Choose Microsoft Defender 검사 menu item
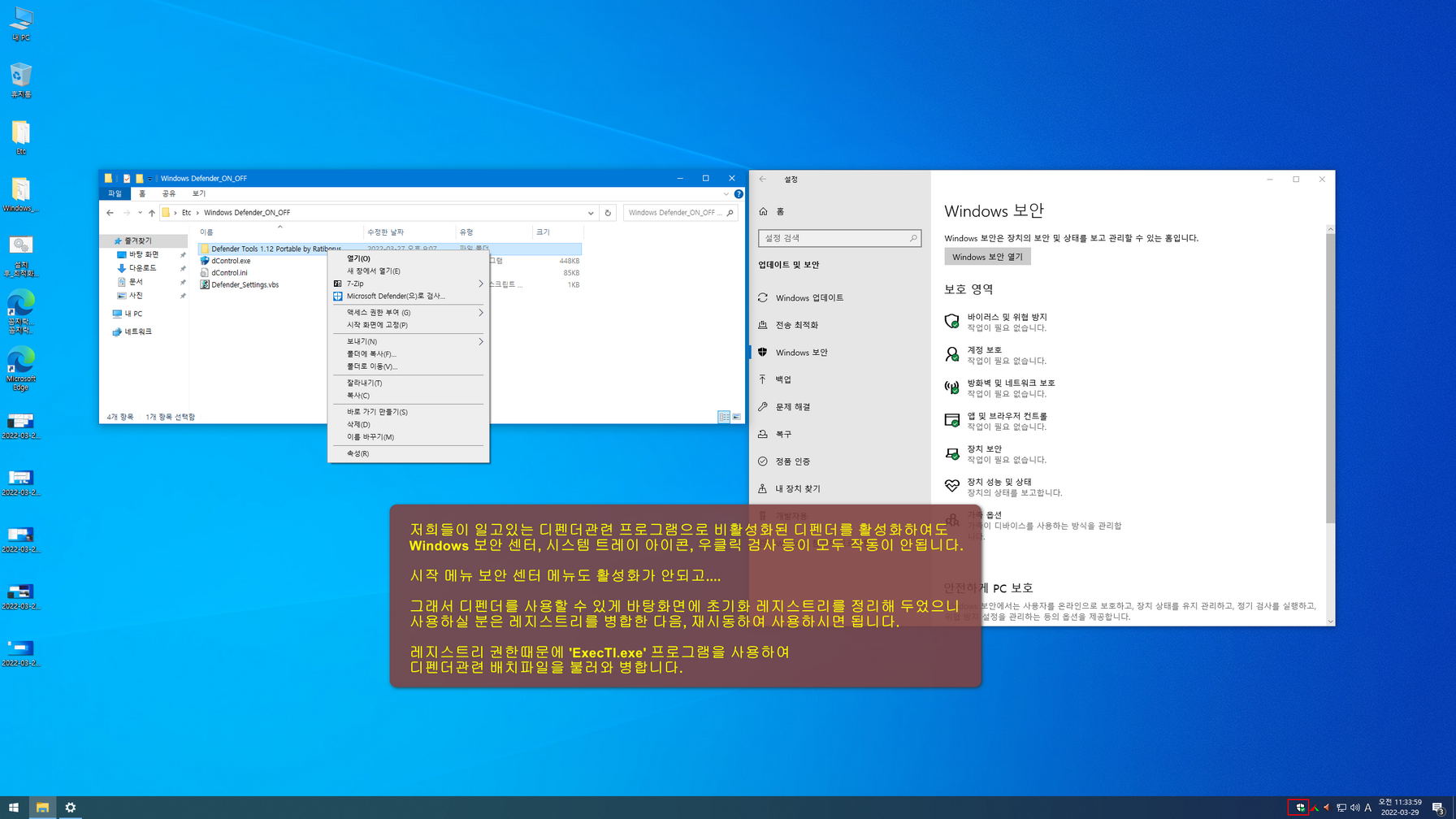The image size is (1456, 819). point(408,297)
